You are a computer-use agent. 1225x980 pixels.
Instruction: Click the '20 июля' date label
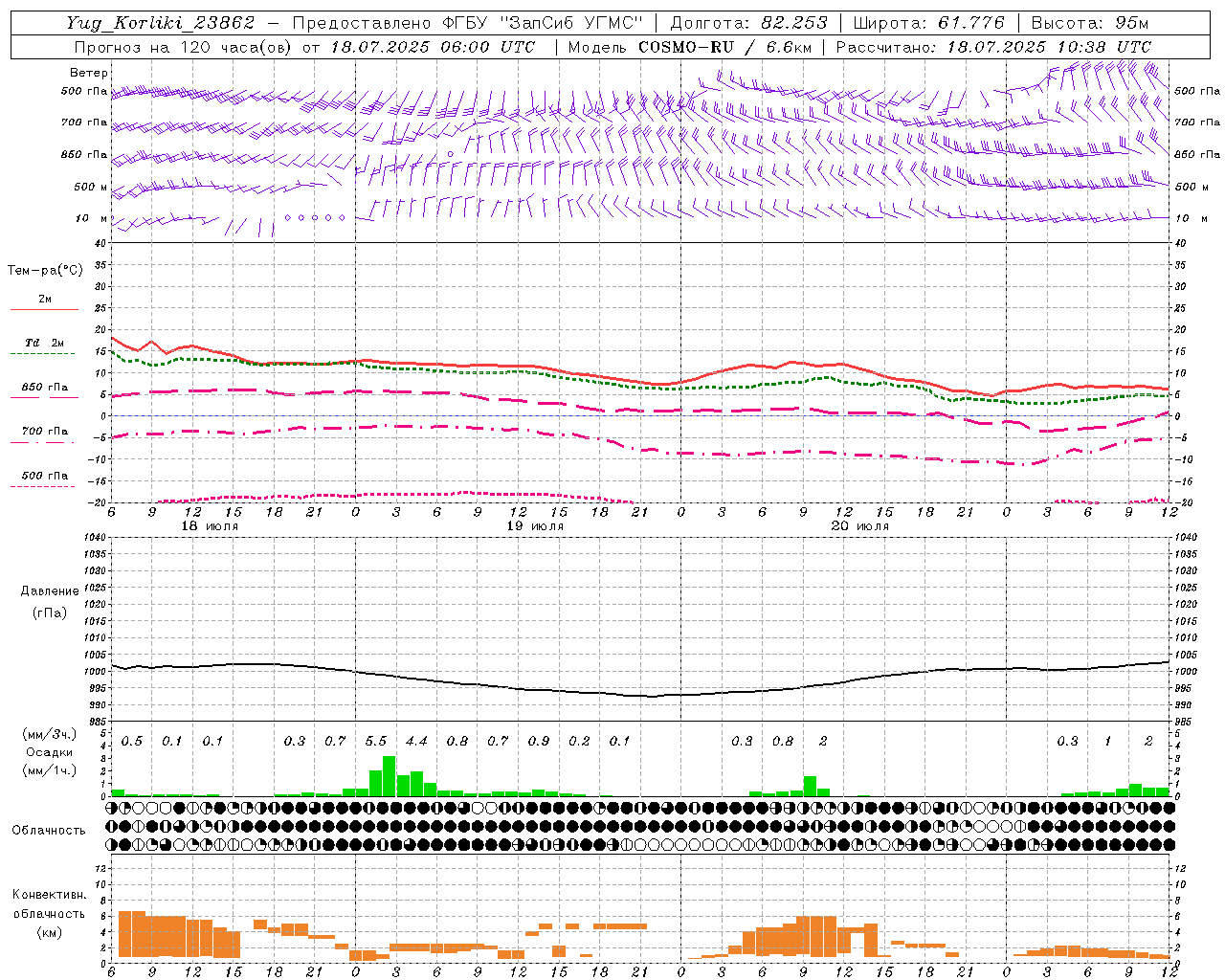(x=860, y=526)
